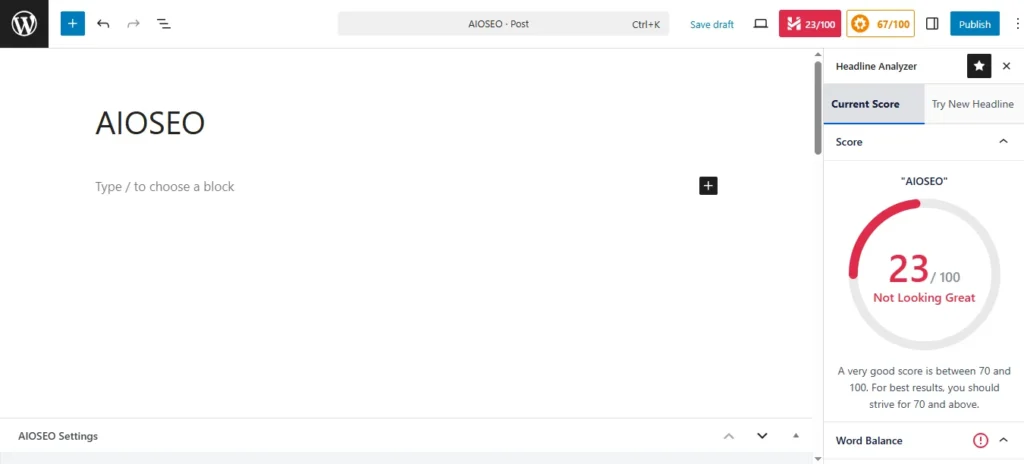Image resolution: width=1024 pixels, height=464 pixels.
Task: Add a block with black plus button
Action: tap(708, 186)
